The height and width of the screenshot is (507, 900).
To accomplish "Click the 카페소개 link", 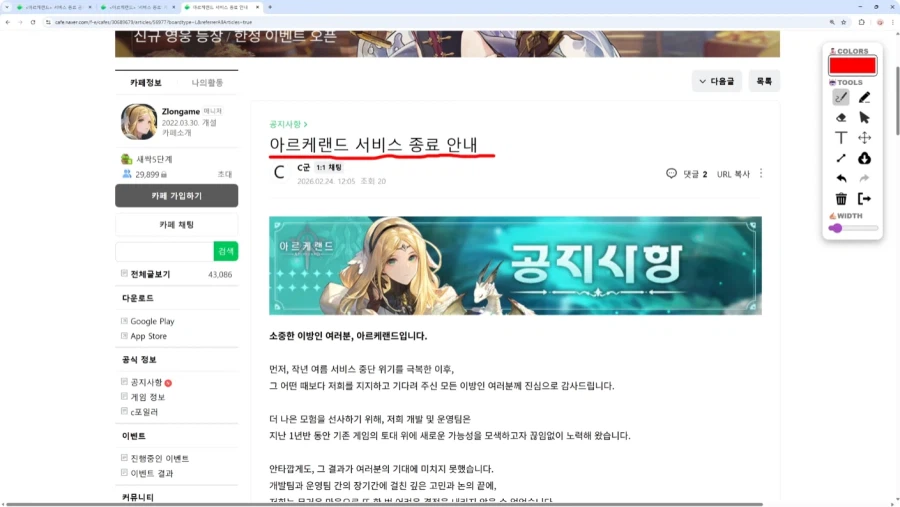I will click(x=176, y=133).
